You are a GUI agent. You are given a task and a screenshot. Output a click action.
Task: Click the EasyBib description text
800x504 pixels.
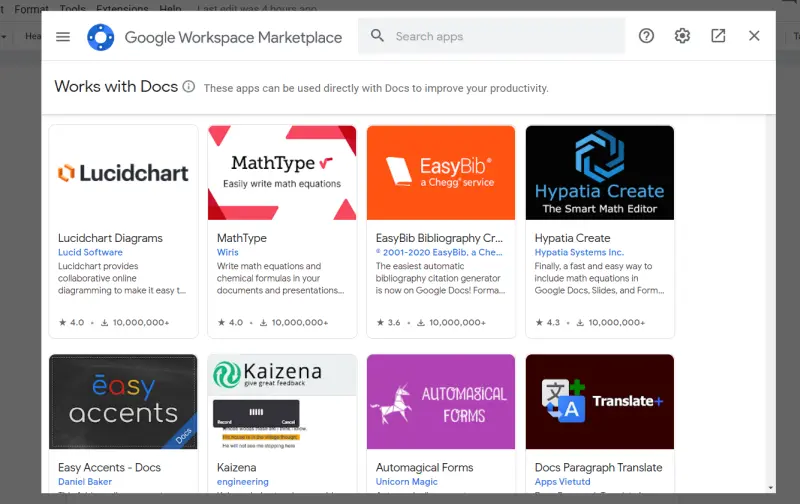coord(440,278)
